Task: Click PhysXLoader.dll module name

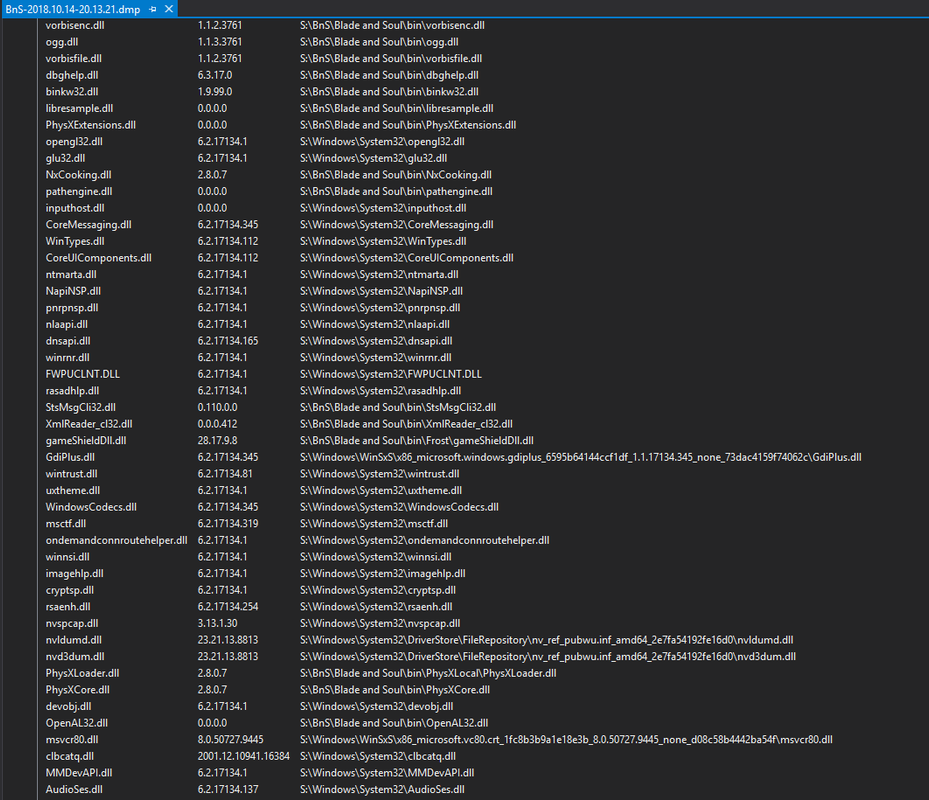Action: point(82,673)
